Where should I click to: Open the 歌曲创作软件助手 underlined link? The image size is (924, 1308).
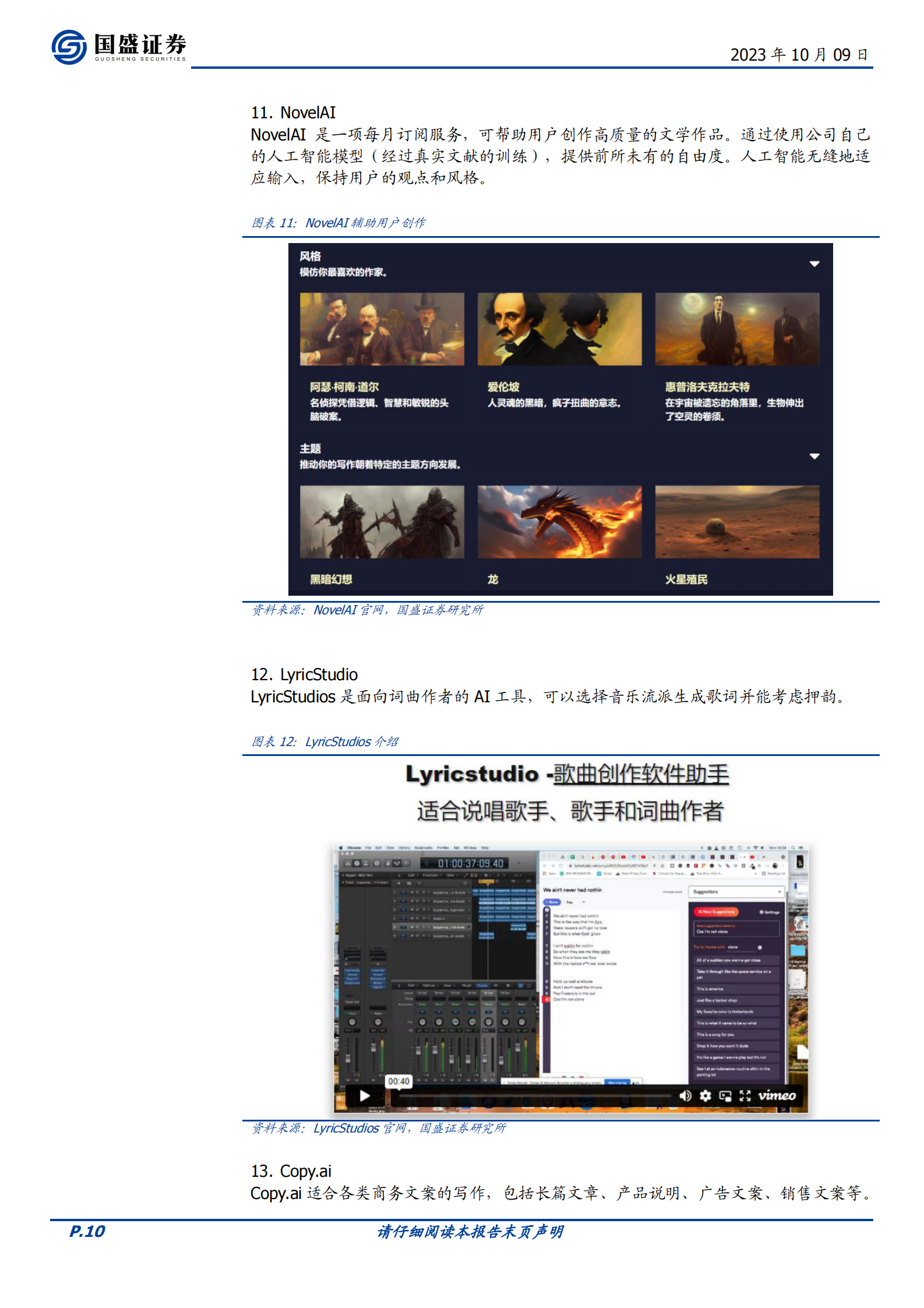click(x=641, y=774)
